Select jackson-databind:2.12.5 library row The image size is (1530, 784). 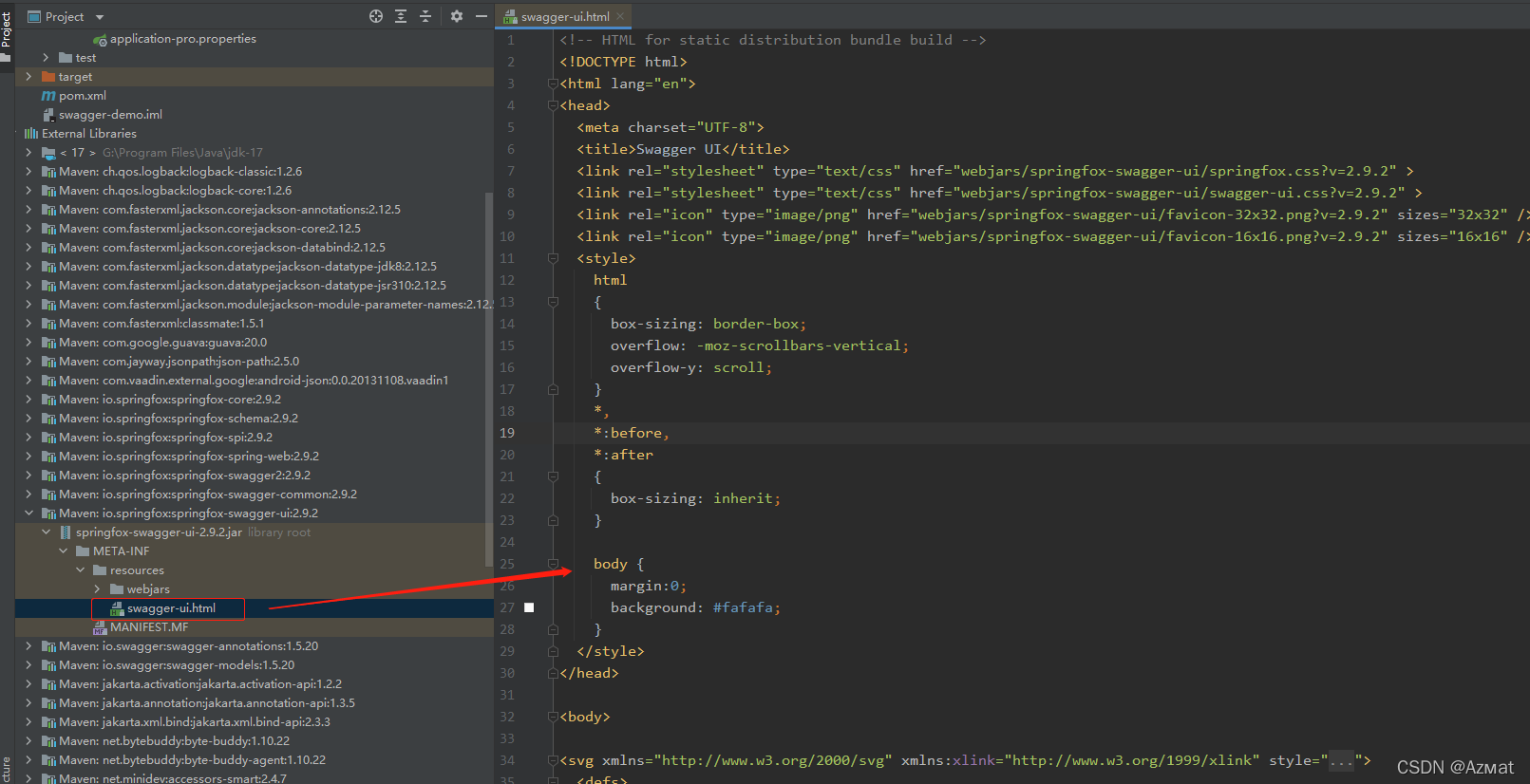[x=254, y=248]
